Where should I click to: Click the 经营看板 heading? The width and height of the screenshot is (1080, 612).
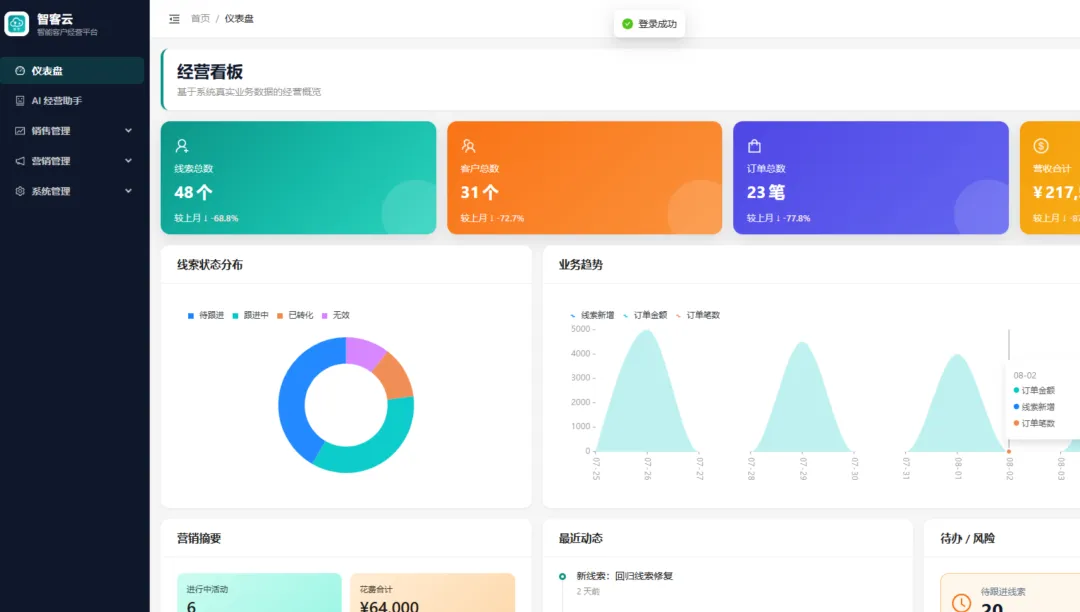point(210,72)
